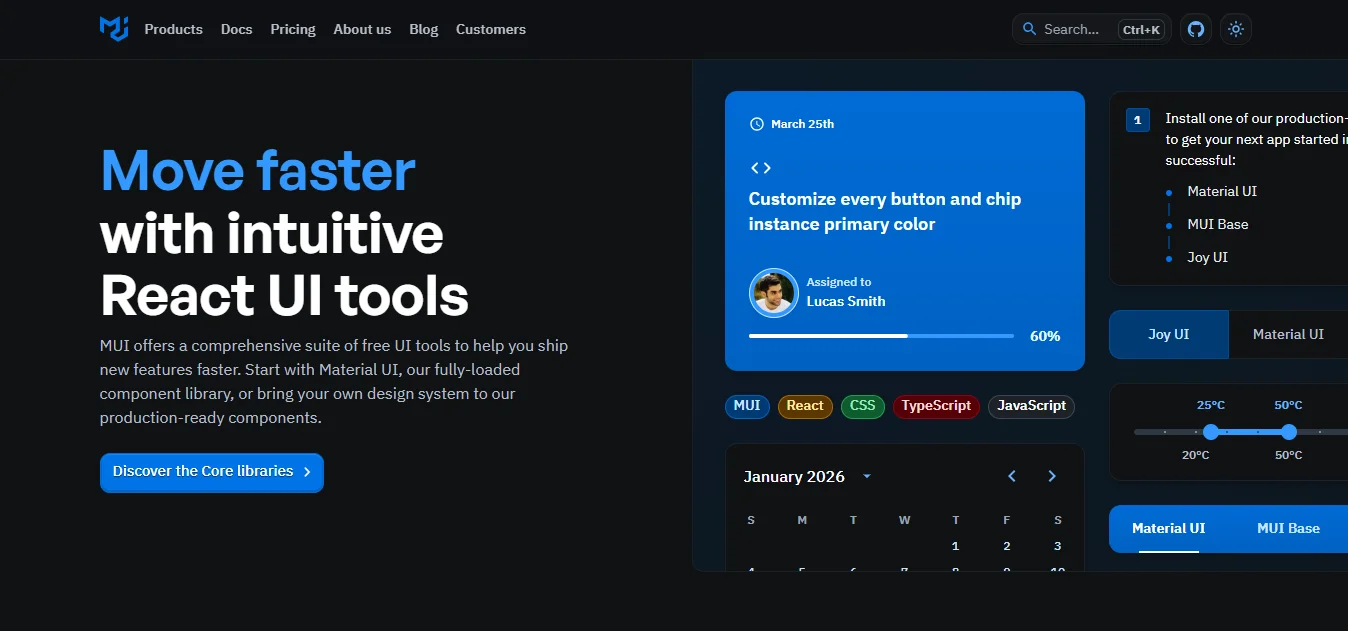The image size is (1348, 631).
Task: Switch to the Material UI tab
Action: 1288,333
